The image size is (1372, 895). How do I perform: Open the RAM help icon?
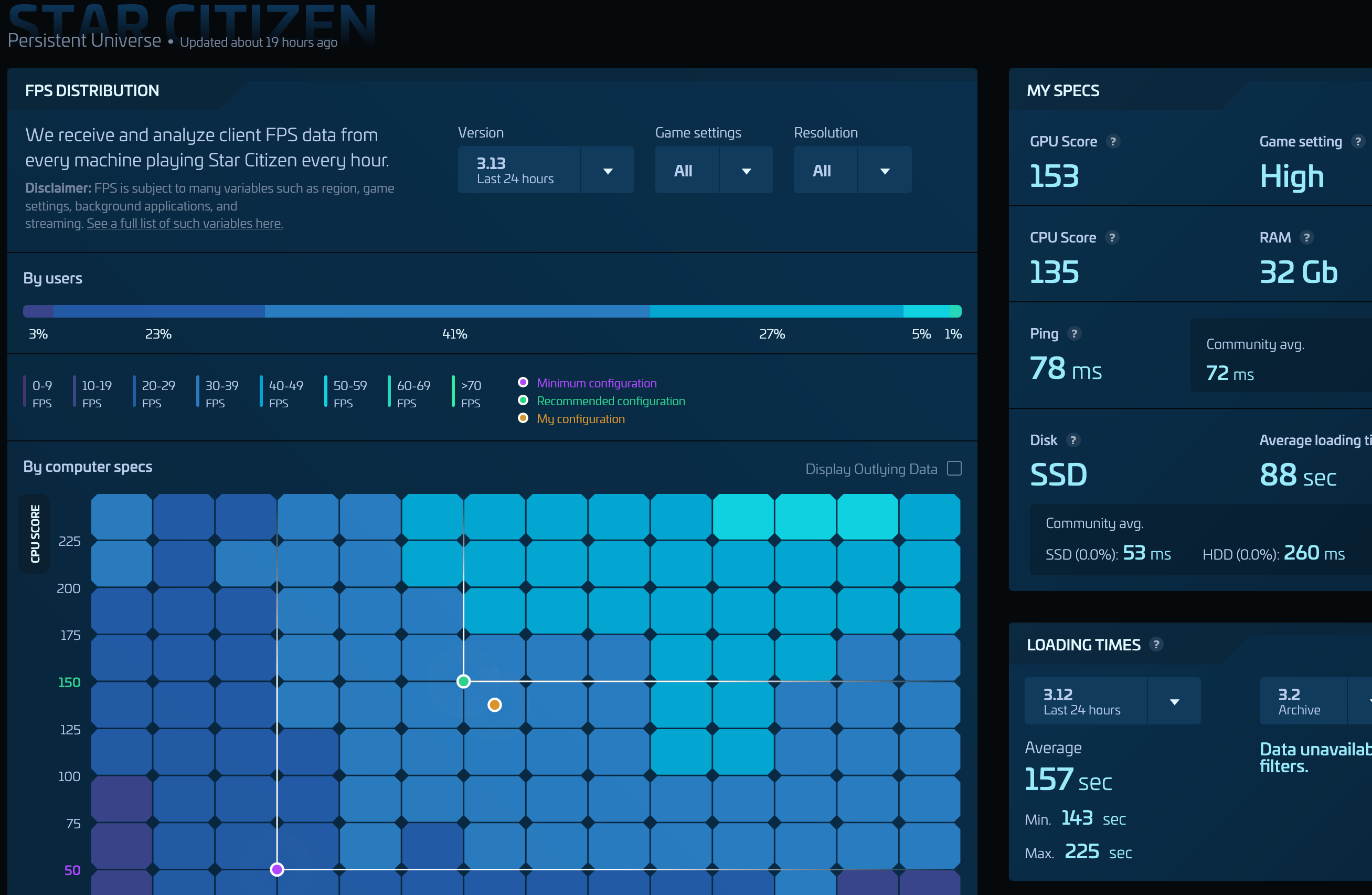click(x=1307, y=237)
